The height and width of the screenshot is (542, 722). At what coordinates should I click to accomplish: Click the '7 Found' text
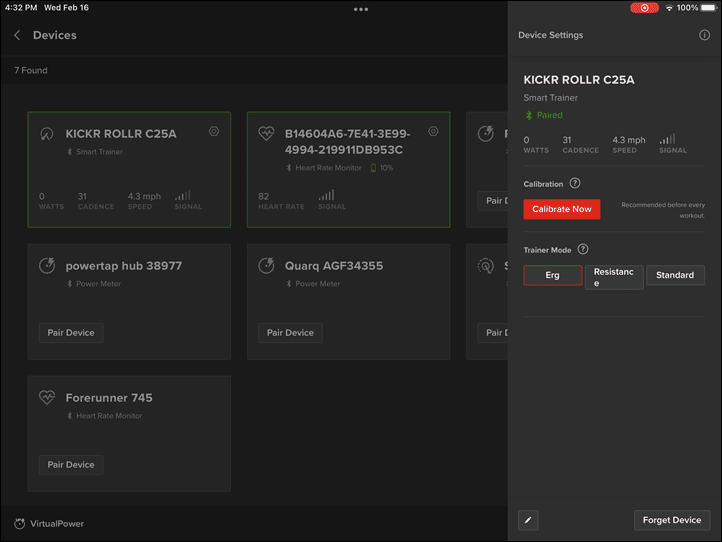pos(31,70)
